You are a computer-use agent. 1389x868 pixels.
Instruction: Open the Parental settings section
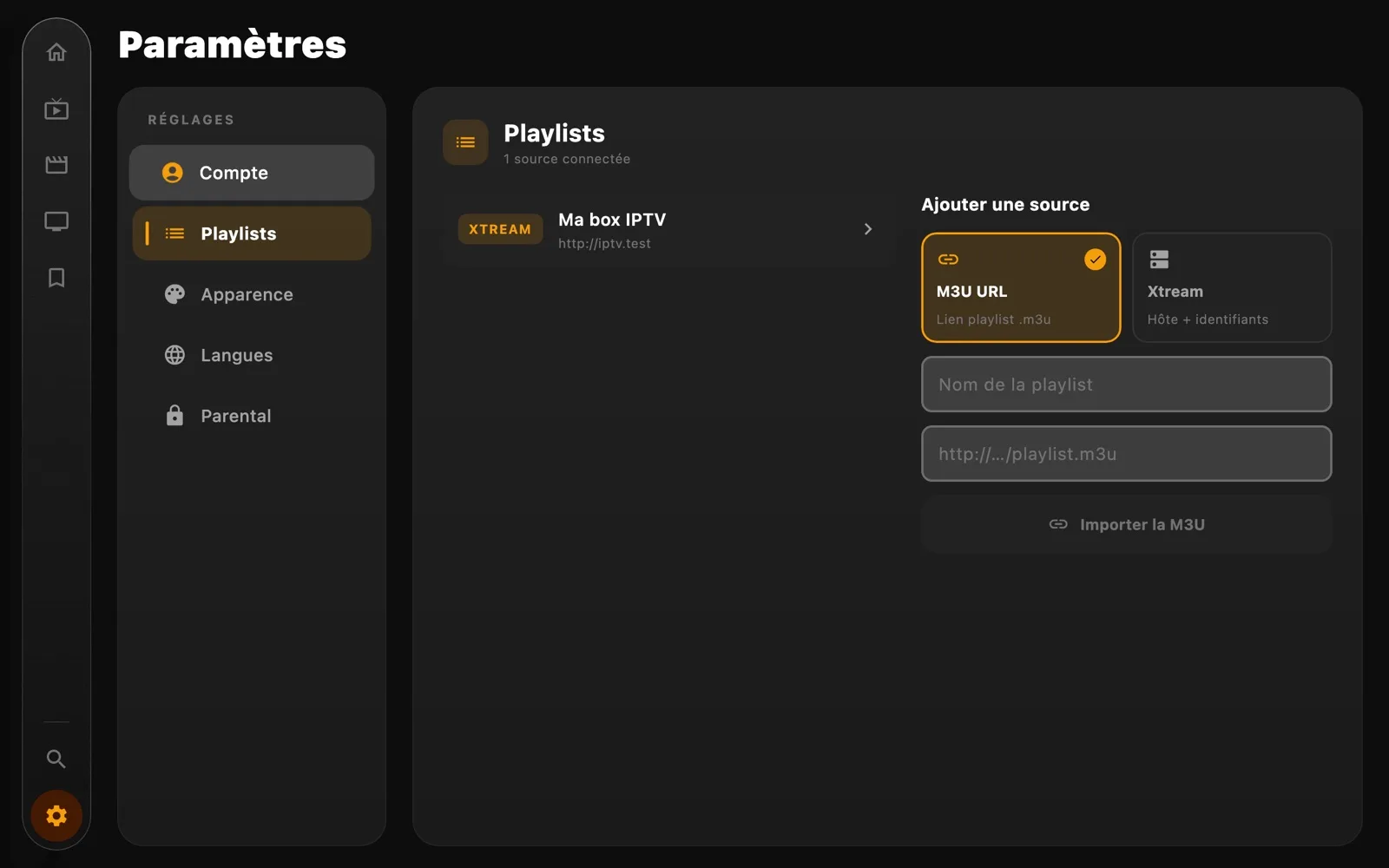pyautogui.click(x=252, y=416)
